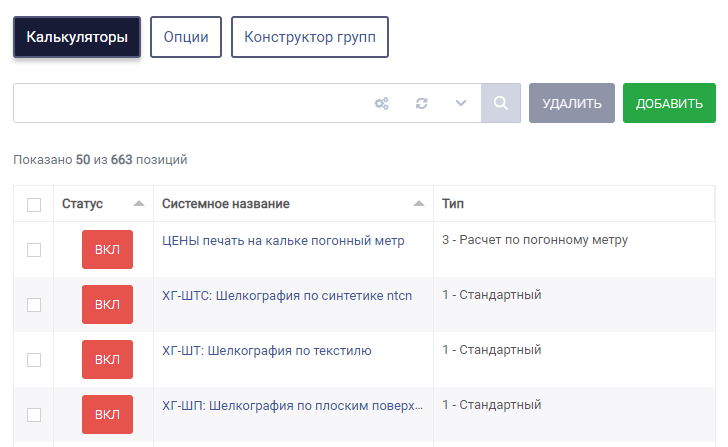Open the search settings gears icon
The width and height of the screenshot is (728, 447).
(382, 103)
